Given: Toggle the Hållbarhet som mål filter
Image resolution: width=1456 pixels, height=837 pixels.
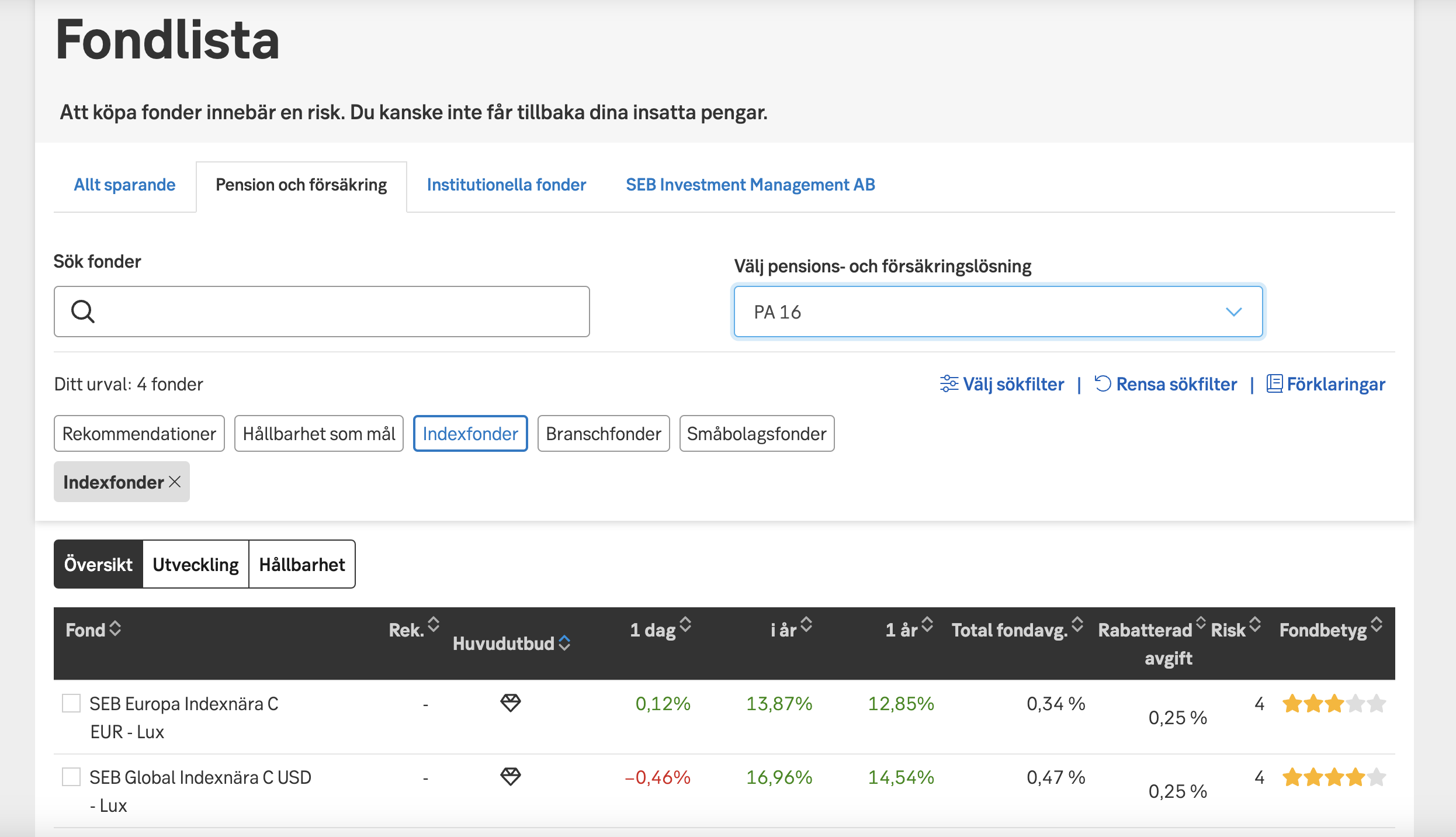Looking at the screenshot, I should 319,434.
